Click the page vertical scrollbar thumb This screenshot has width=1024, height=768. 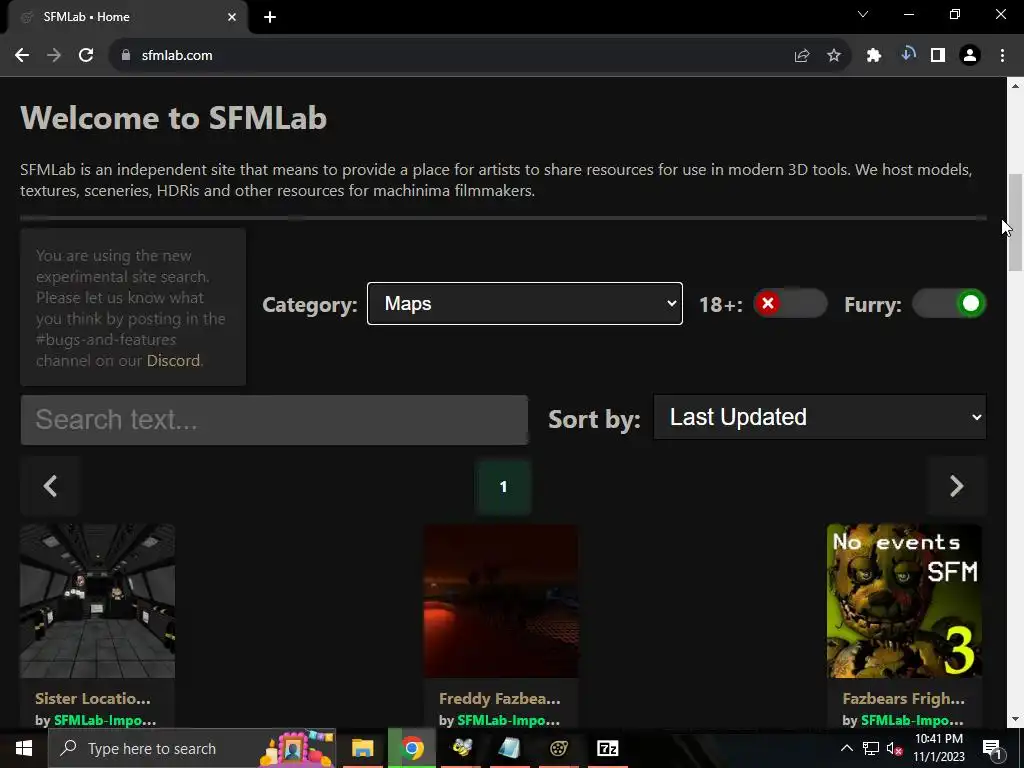click(1015, 222)
